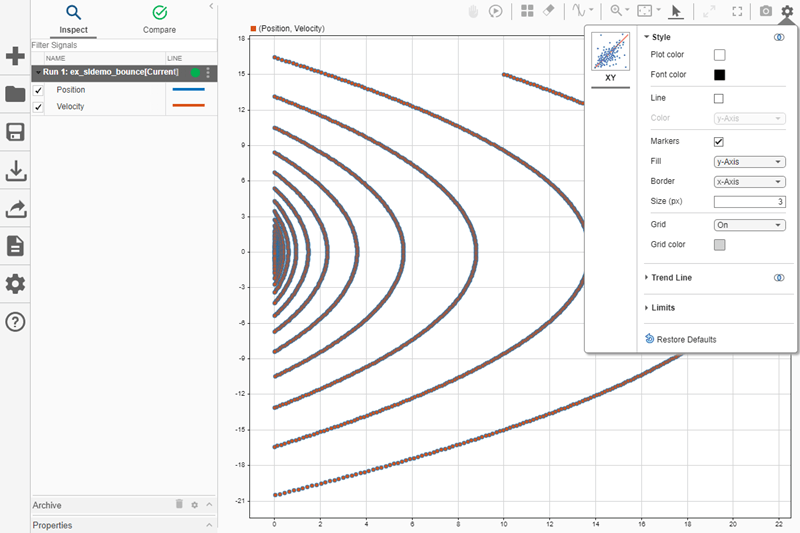This screenshot has height=533, width=800.
Task: Open the marker Fill dropdown
Action: coord(749,161)
